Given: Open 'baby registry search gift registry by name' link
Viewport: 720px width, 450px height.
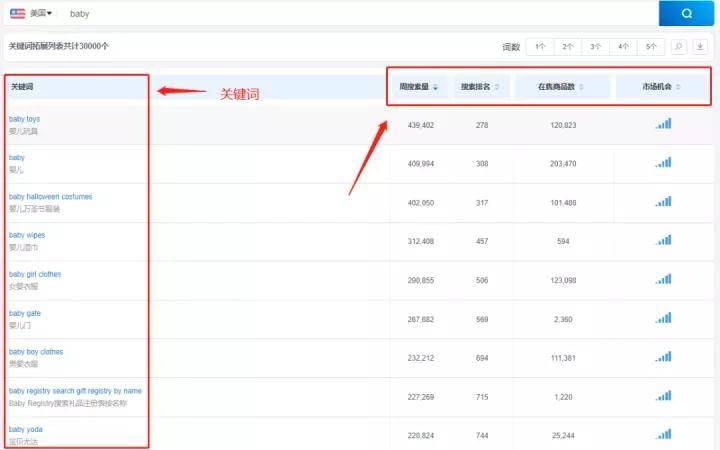Looking at the screenshot, I should 75,391.
